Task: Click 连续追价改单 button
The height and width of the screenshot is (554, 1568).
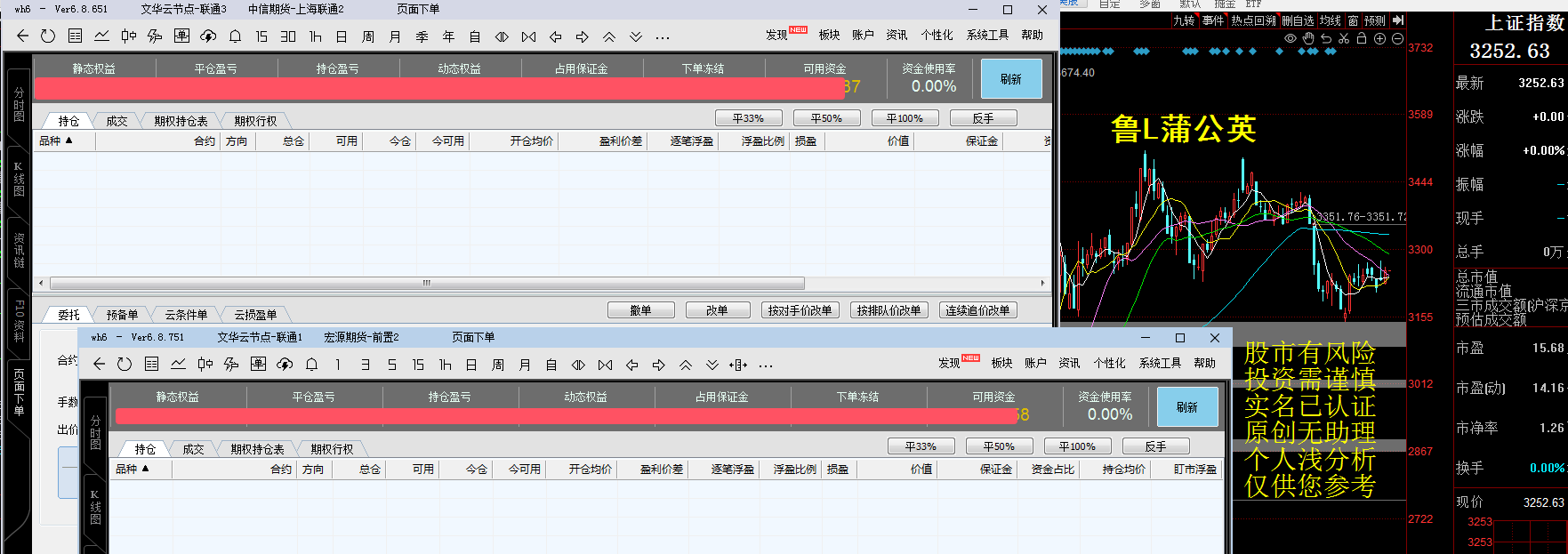Action: point(977,310)
